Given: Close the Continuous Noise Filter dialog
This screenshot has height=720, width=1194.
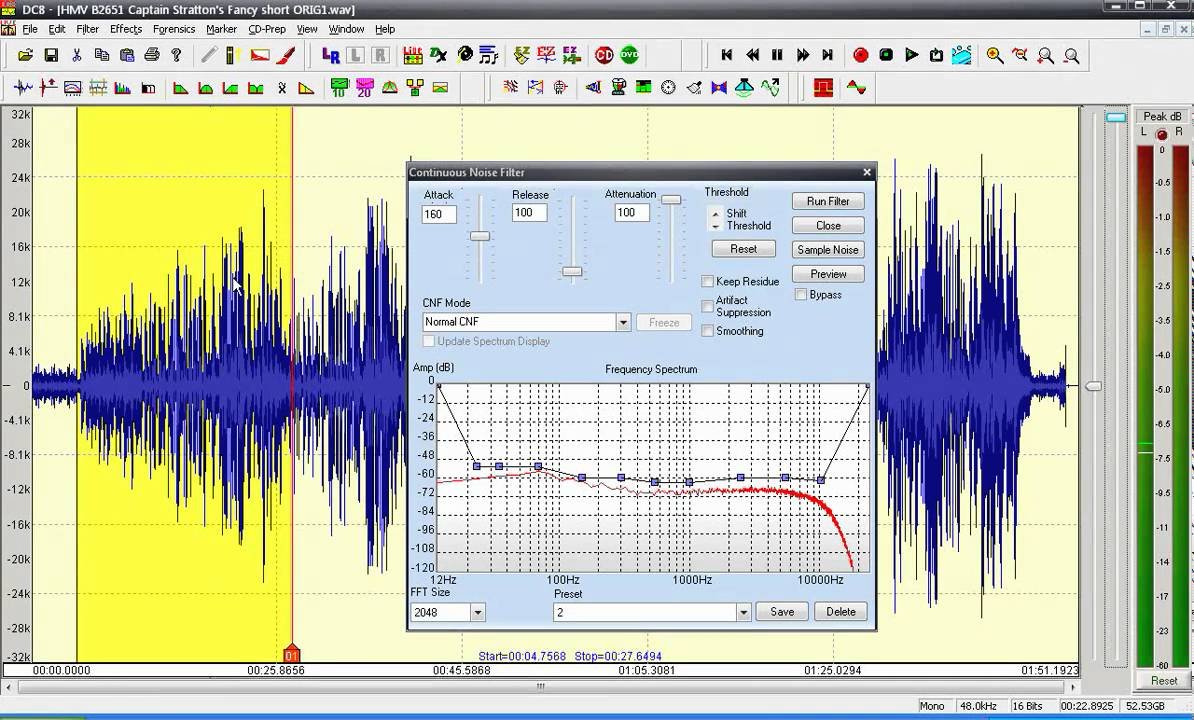Looking at the screenshot, I should point(867,173).
